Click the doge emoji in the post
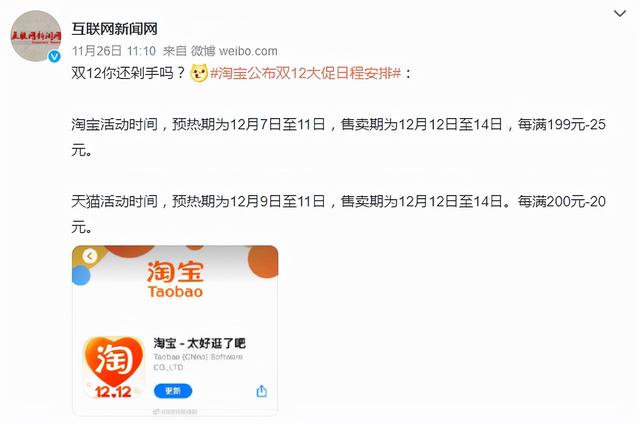The height and width of the screenshot is (424, 640). (199, 73)
